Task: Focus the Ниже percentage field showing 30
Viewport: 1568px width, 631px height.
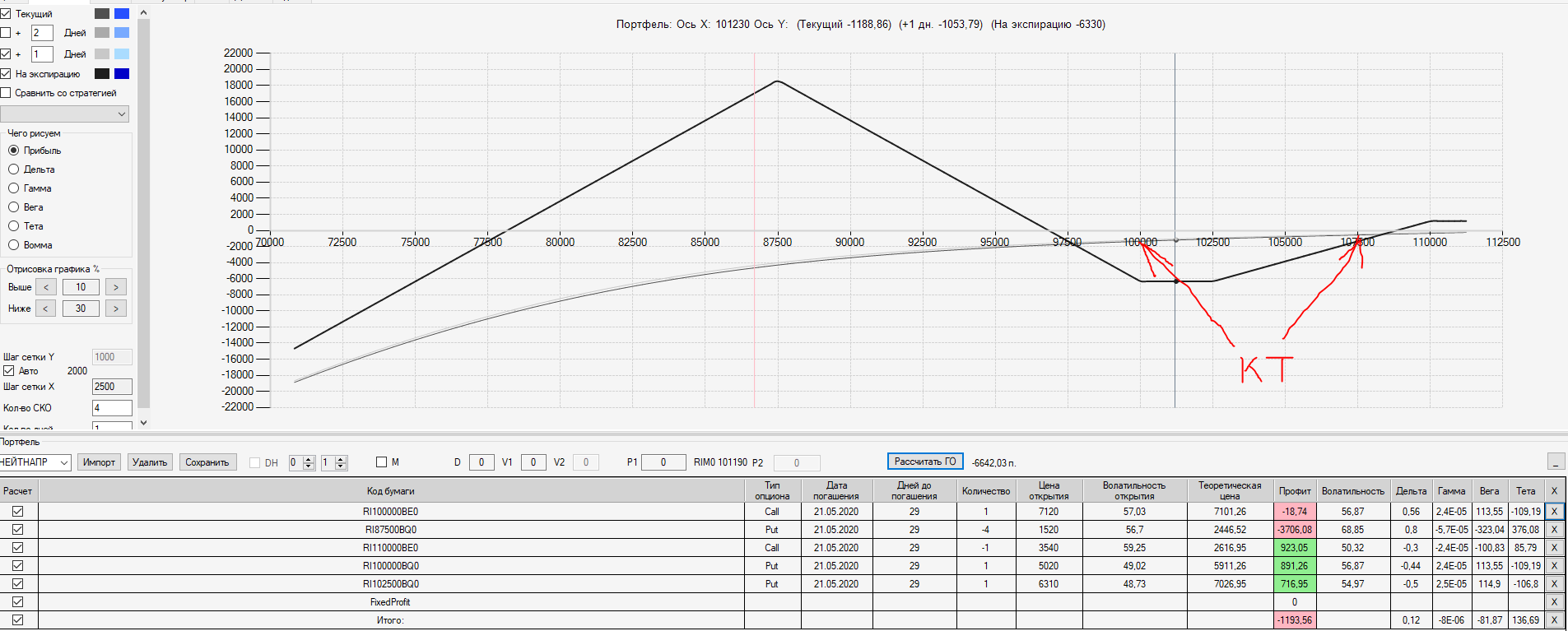Action: coord(81,309)
